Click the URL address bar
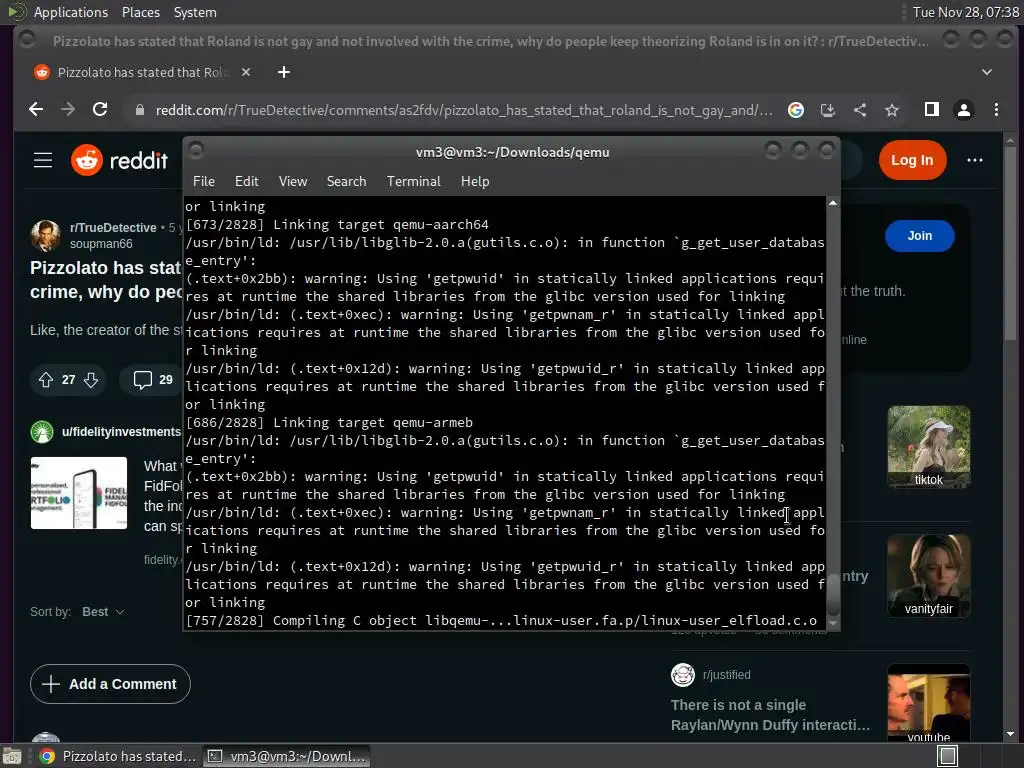This screenshot has height=768, width=1024. tap(464, 110)
